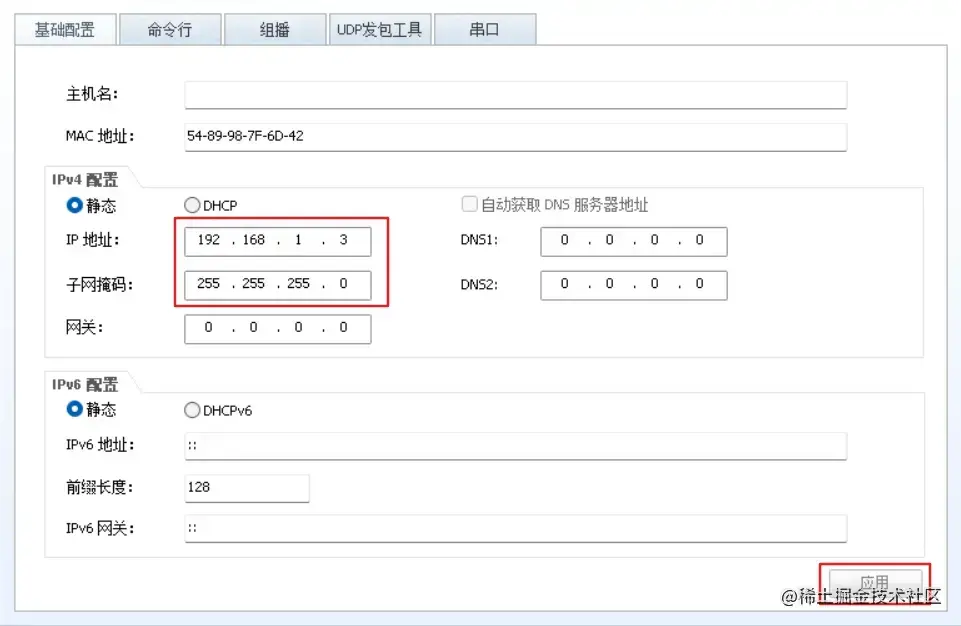The width and height of the screenshot is (961, 626).
Task: Open the 命令行 tab
Action: (170, 29)
